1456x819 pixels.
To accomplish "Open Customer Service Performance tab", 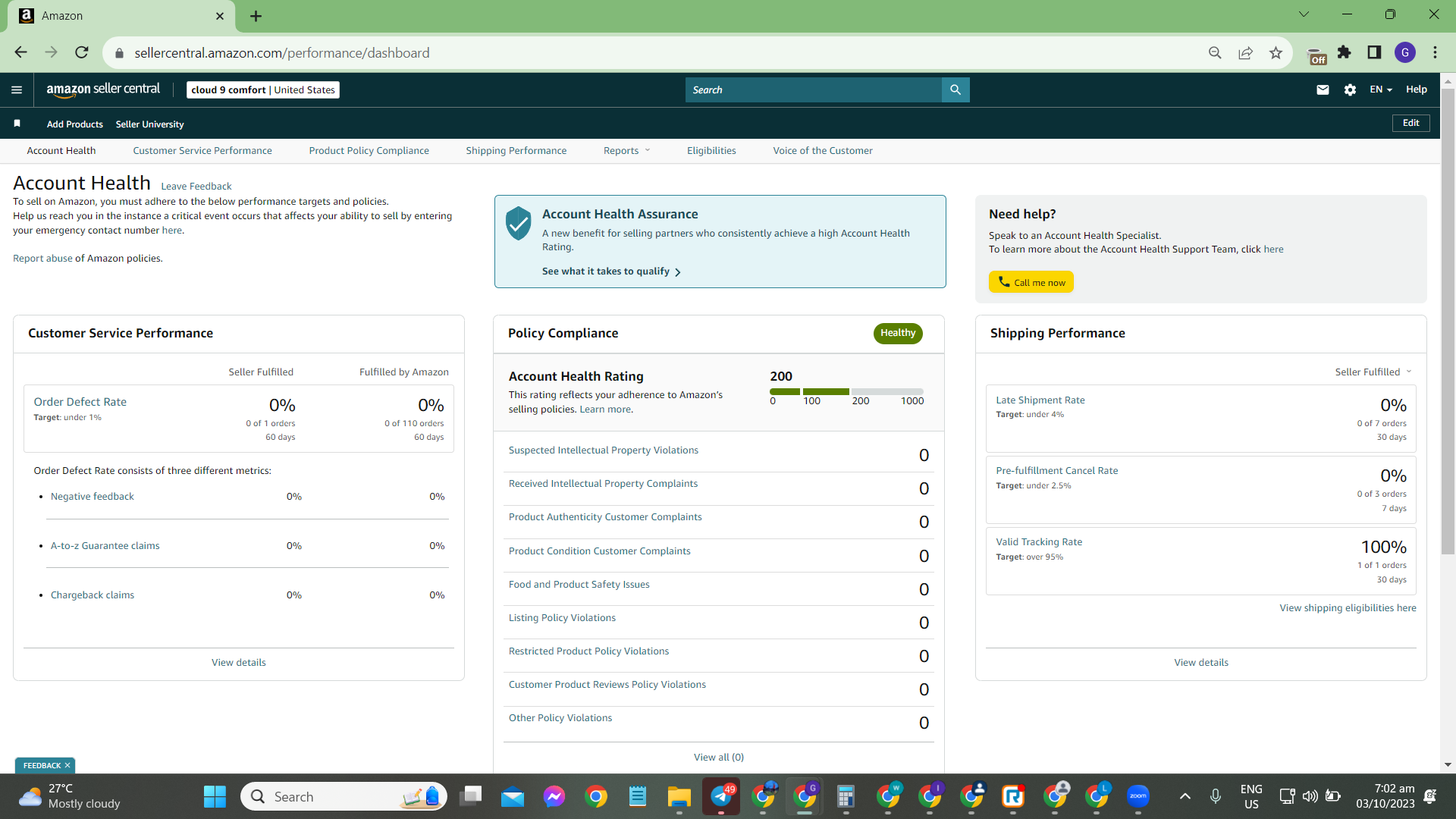I will coord(202,151).
